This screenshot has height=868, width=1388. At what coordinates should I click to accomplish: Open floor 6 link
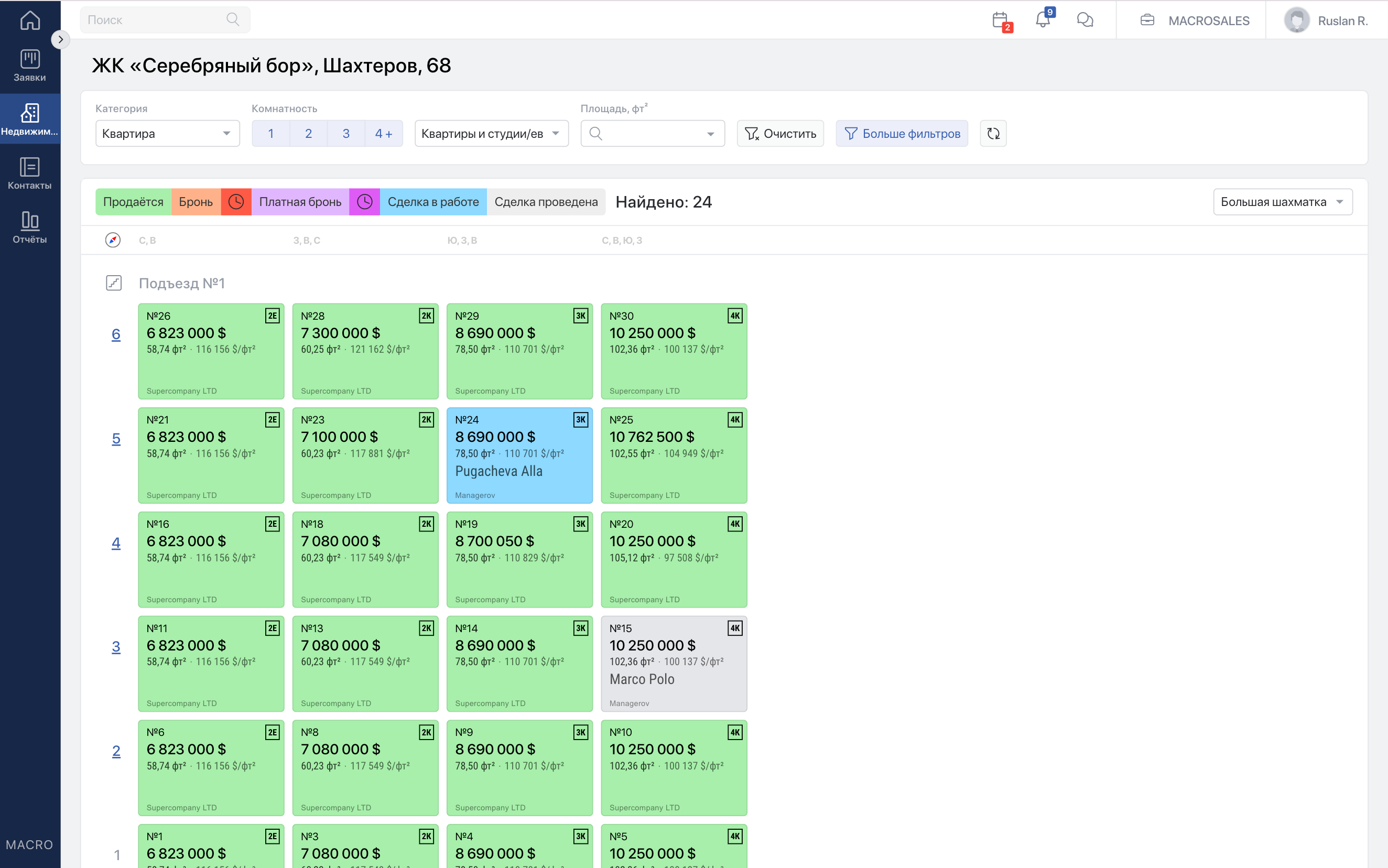coord(116,334)
